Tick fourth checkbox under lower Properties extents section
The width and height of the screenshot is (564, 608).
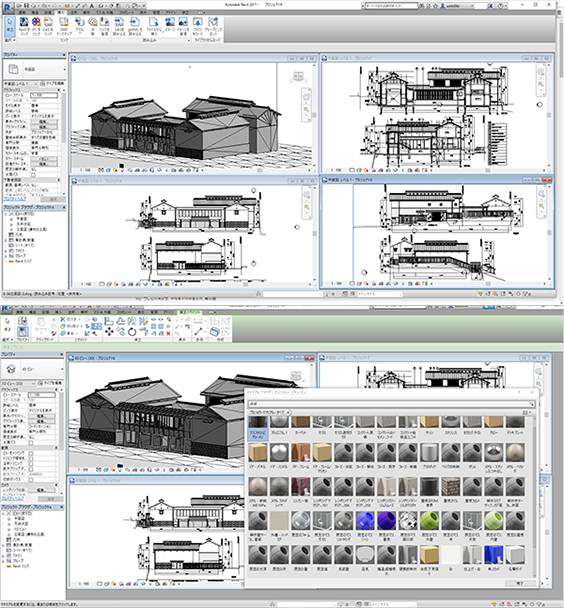31,469
